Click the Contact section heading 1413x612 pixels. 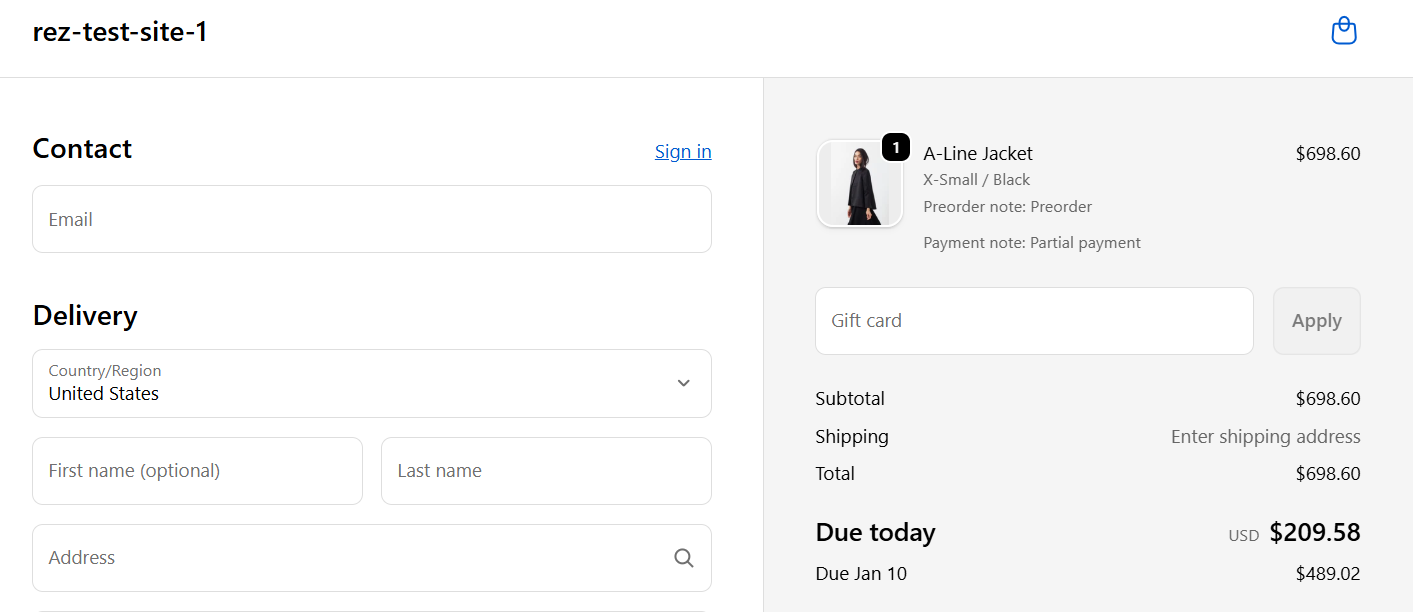click(82, 149)
